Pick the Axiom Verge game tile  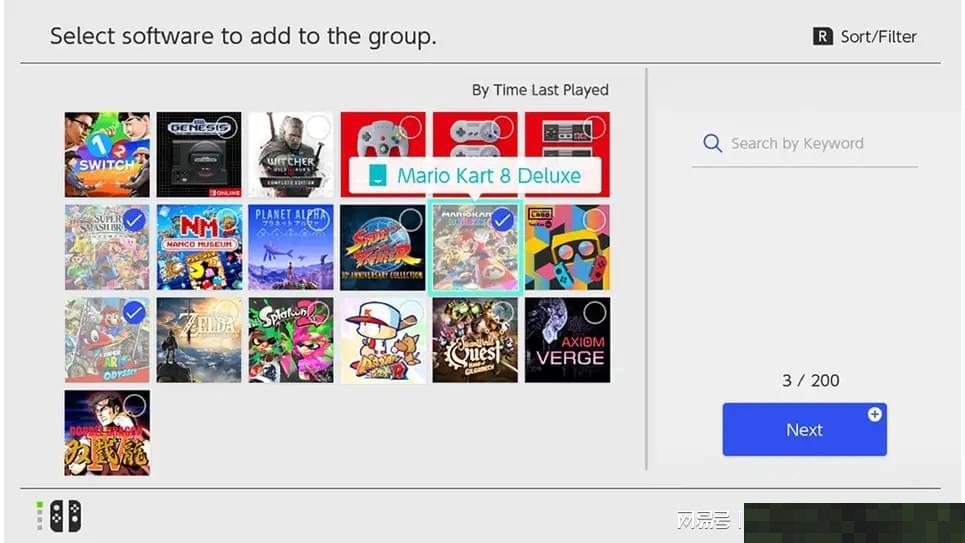pyautogui.click(x=567, y=340)
